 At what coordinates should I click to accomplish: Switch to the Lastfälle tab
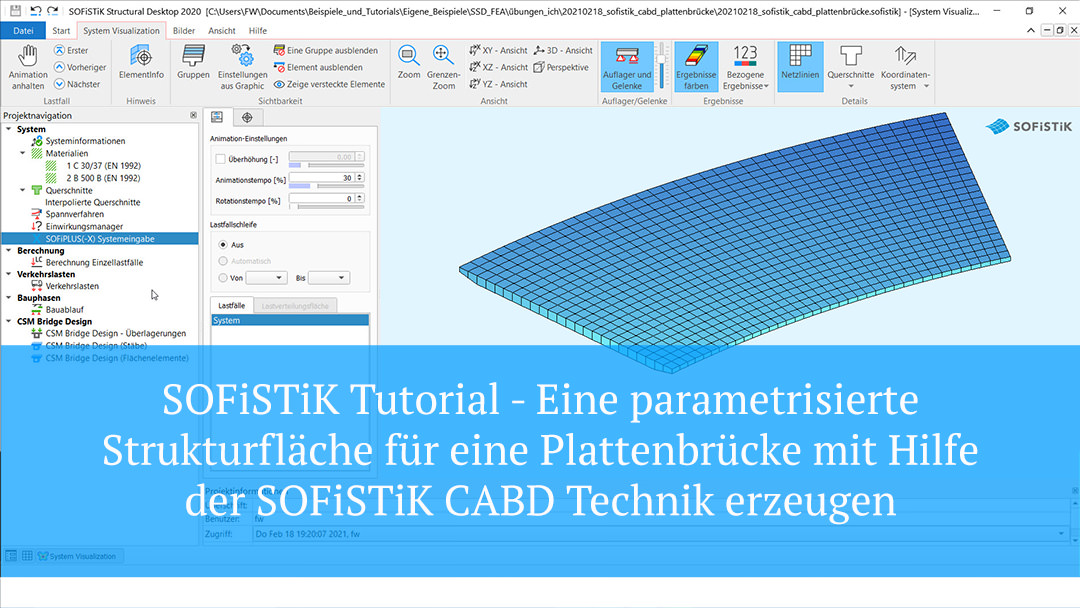(231, 304)
